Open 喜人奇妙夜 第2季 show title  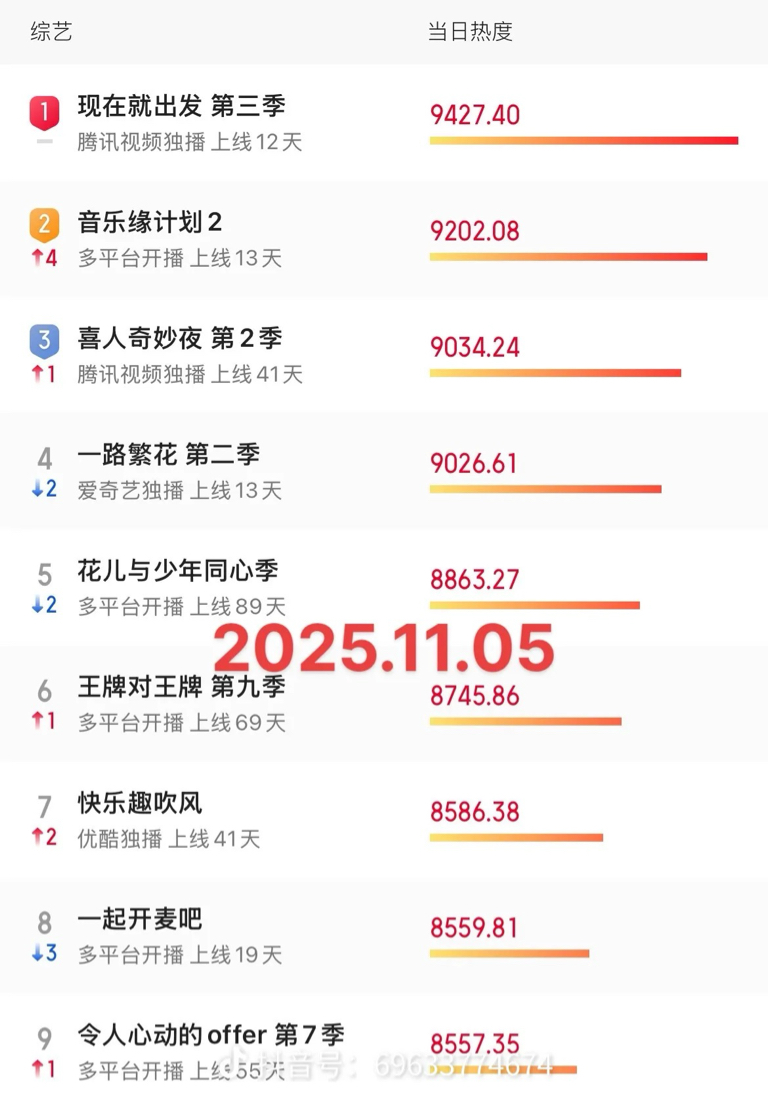(x=180, y=338)
